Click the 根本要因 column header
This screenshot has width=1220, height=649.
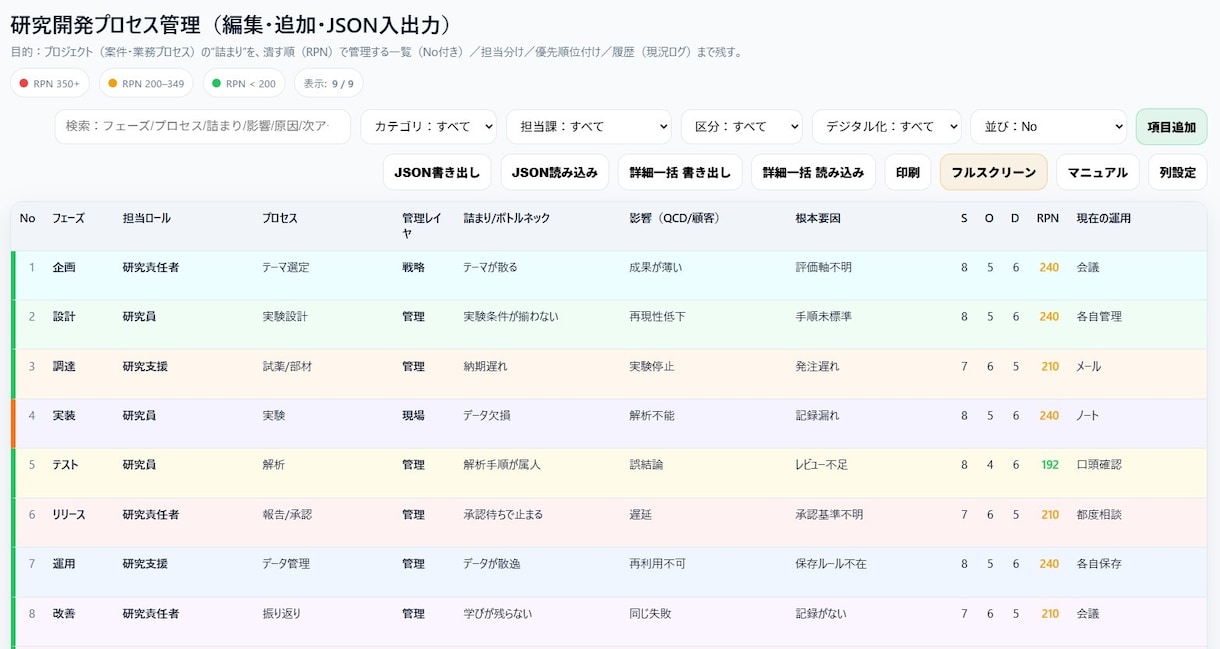[x=818, y=218]
